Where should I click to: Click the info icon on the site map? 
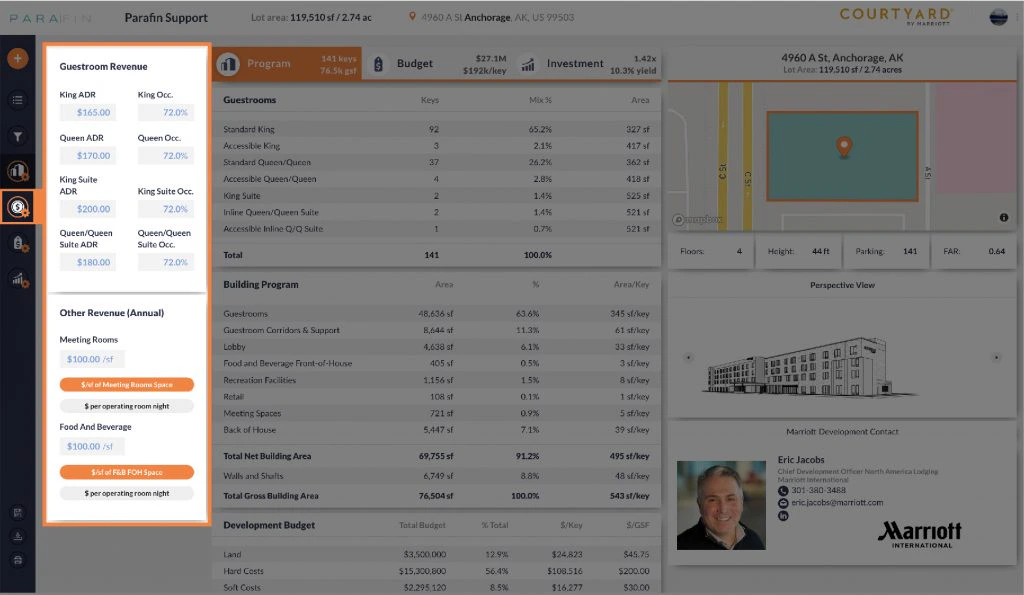1005,216
